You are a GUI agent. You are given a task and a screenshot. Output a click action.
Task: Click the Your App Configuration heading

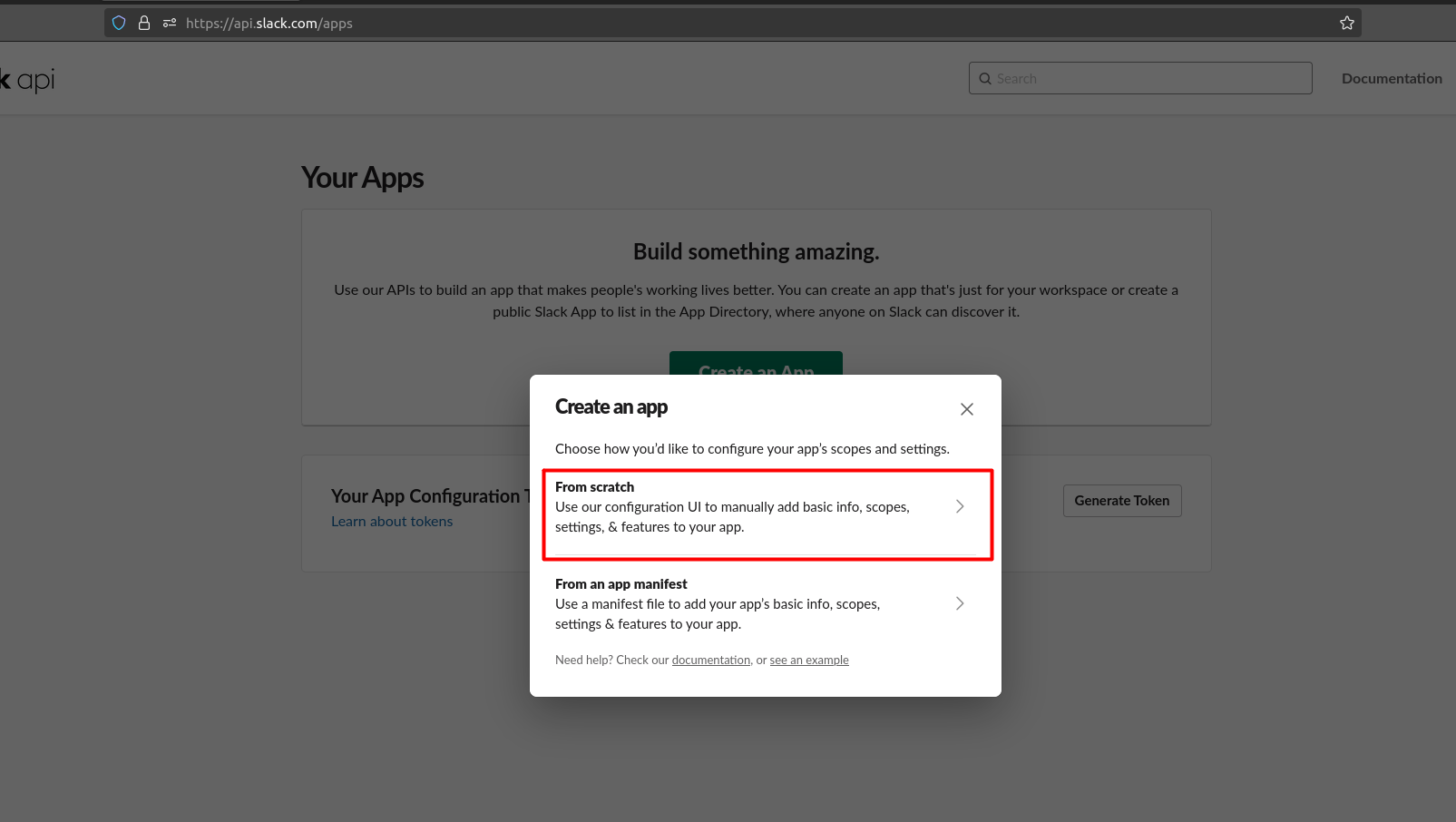point(430,496)
